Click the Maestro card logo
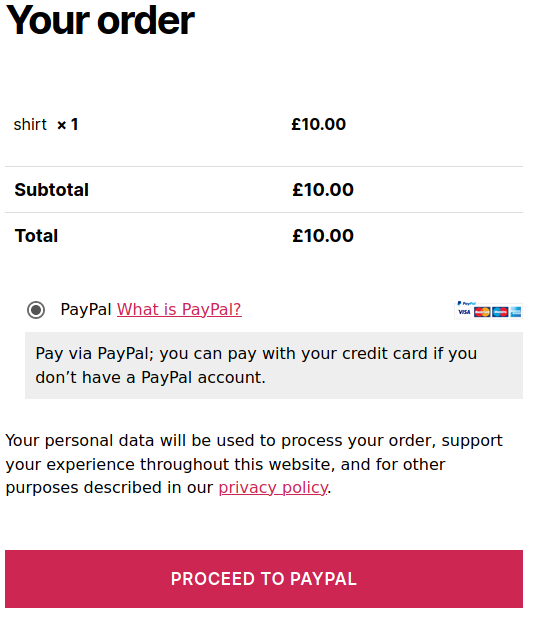 click(x=500, y=312)
